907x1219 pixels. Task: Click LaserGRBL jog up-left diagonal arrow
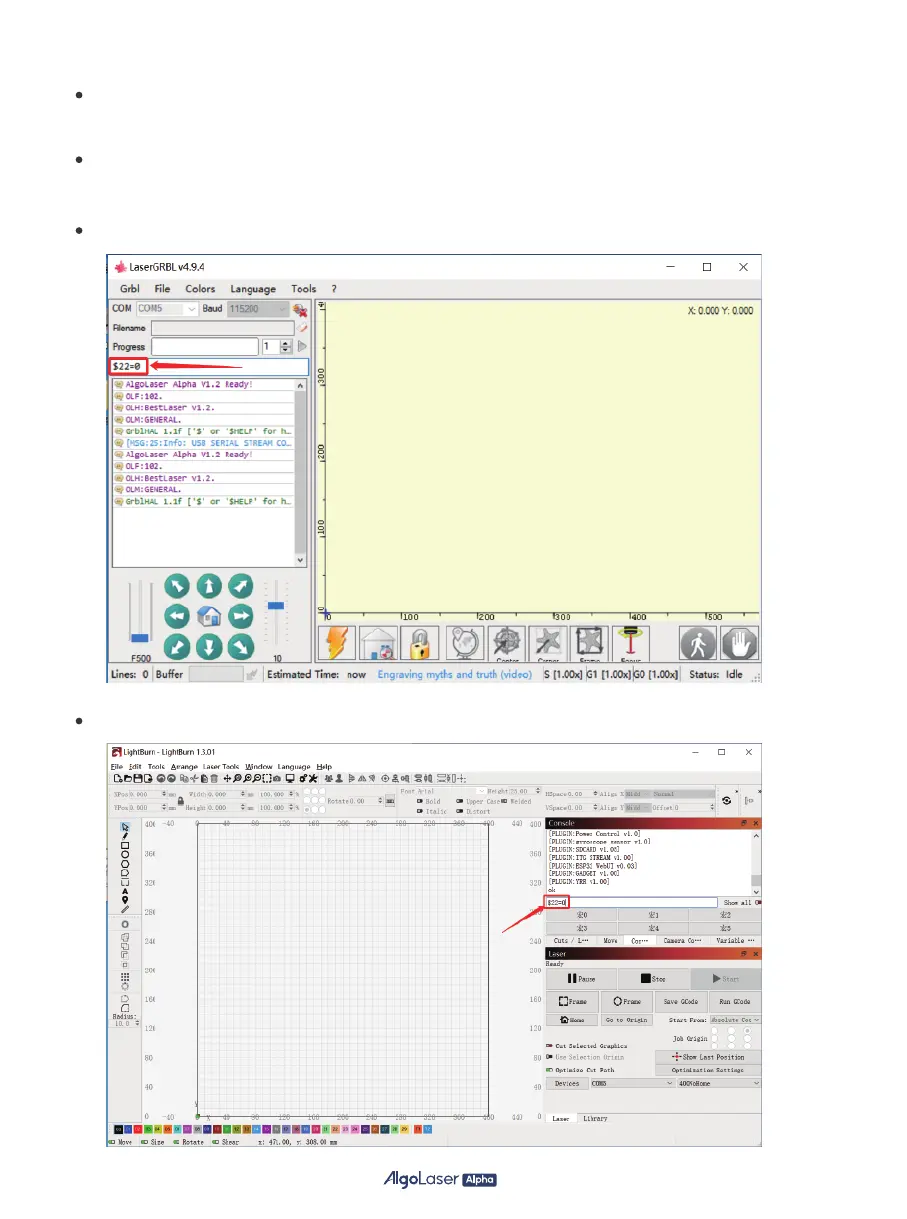coord(177,586)
